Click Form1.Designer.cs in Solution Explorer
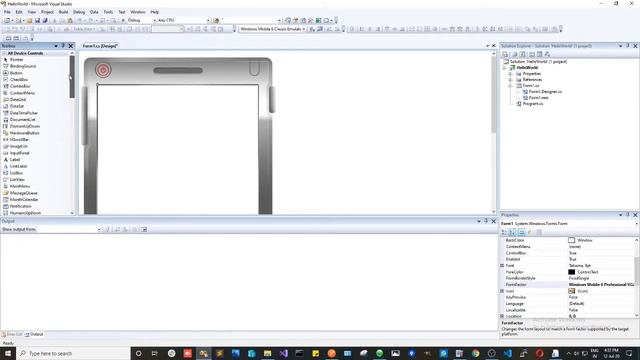640x360 pixels. 545,92
